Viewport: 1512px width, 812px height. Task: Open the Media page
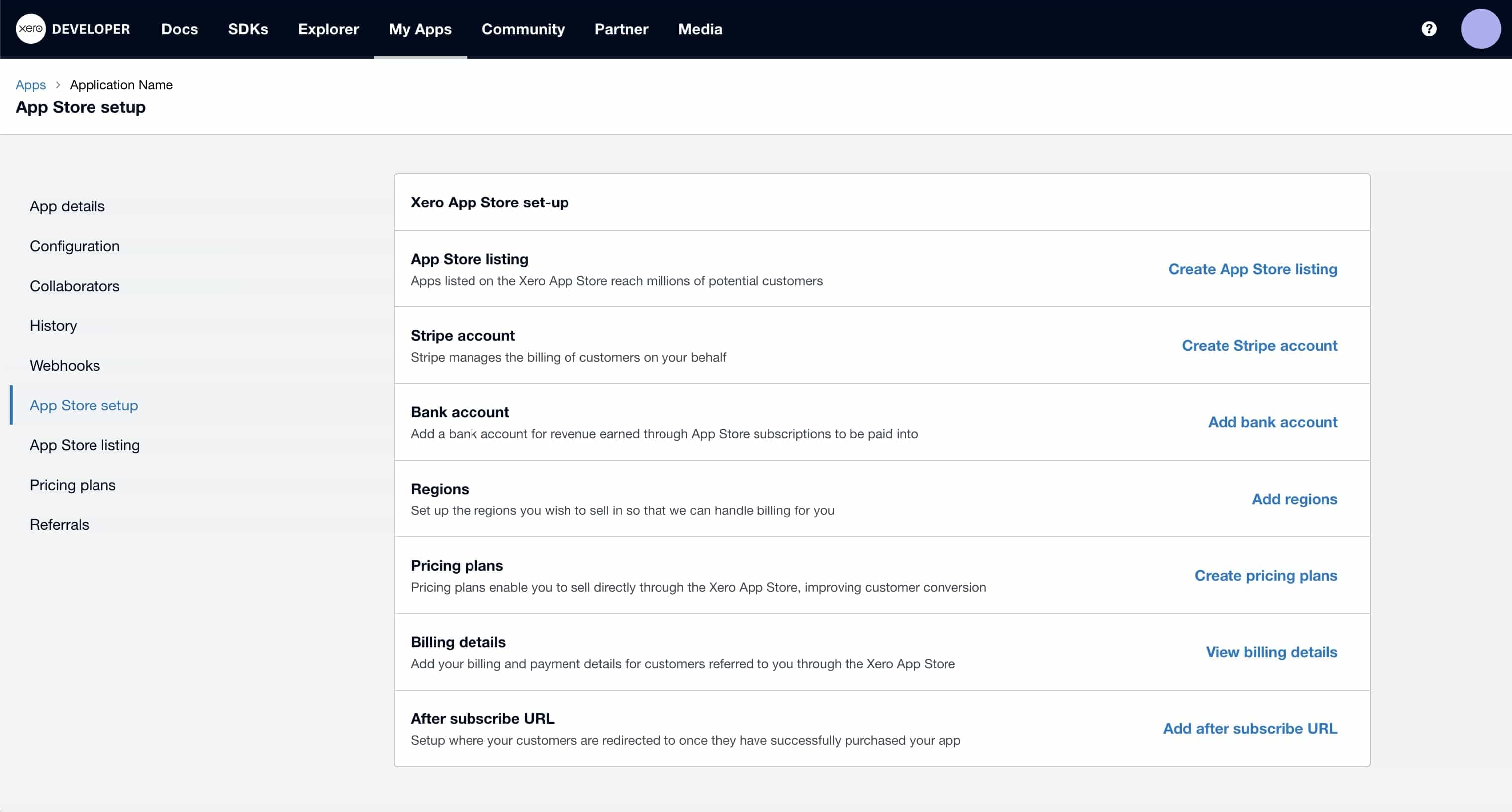pos(700,29)
